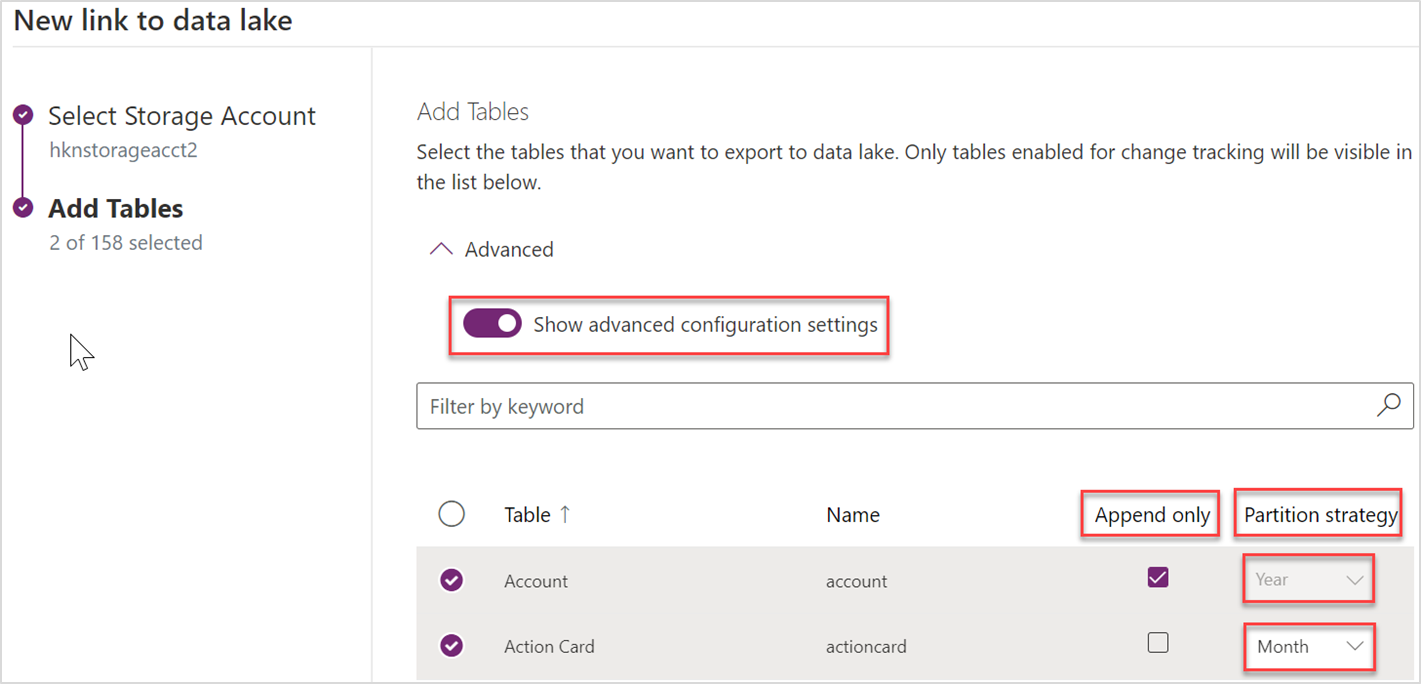Click the select-all circle in the table header
Image resolution: width=1421 pixels, height=684 pixels.
tap(451, 513)
